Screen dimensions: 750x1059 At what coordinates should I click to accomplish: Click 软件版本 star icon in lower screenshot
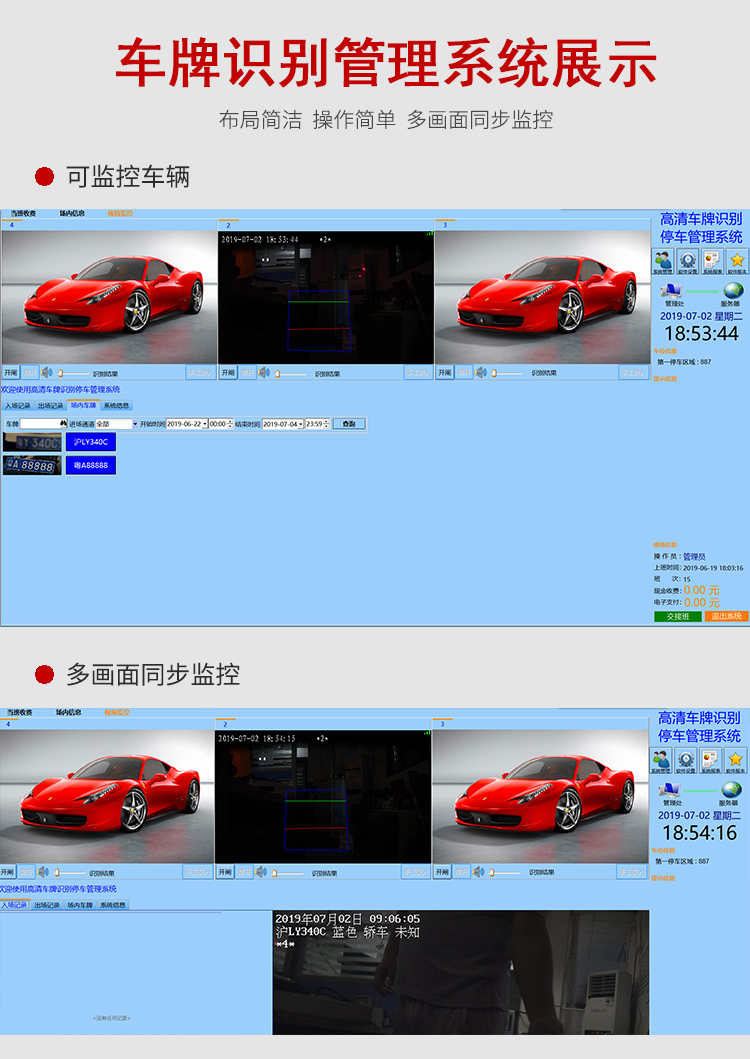tap(735, 760)
